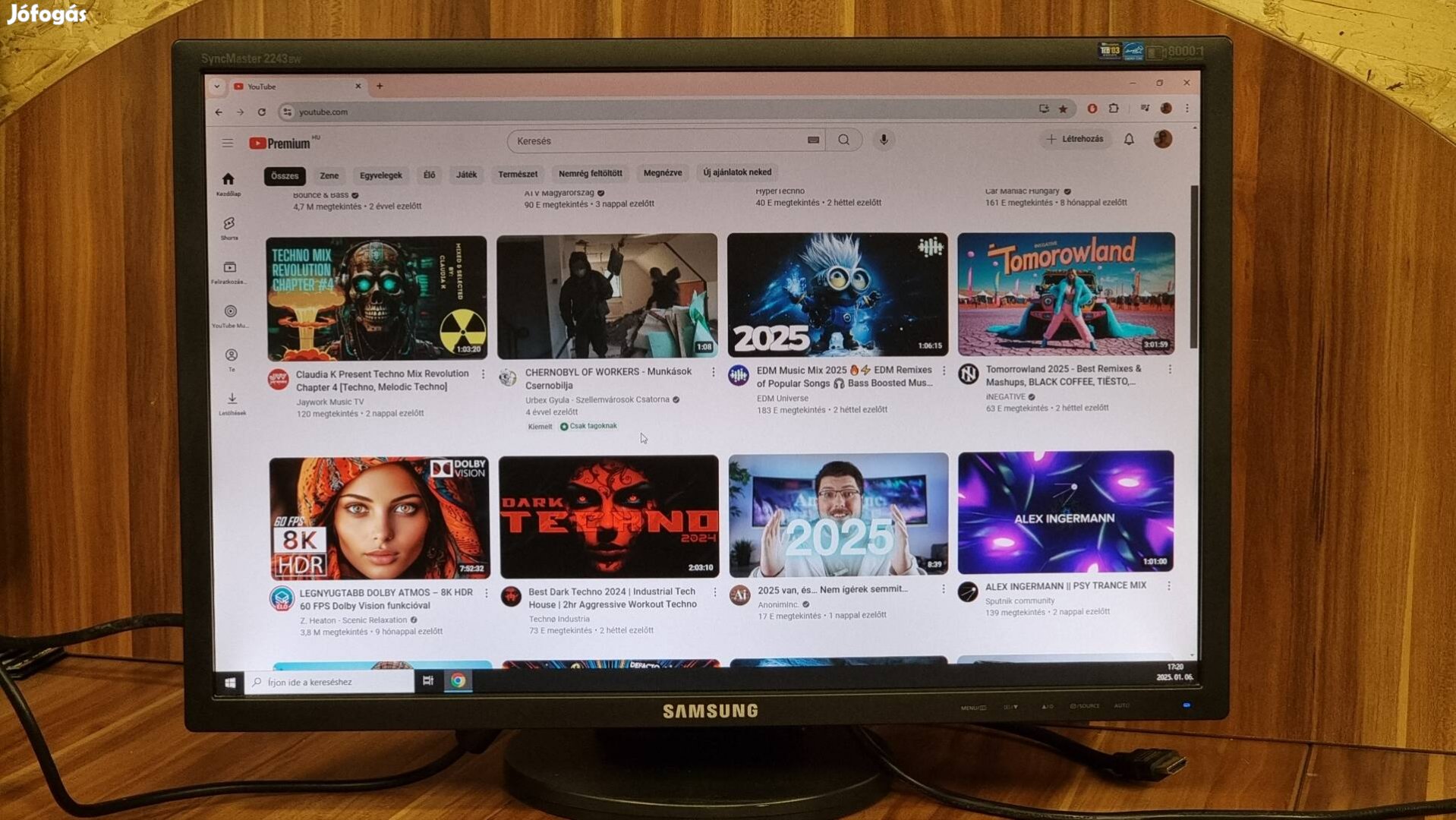Select the Összes filter chip
Image resolution: width=1456 pixels, height=820 pixels.
pos(285,175)
